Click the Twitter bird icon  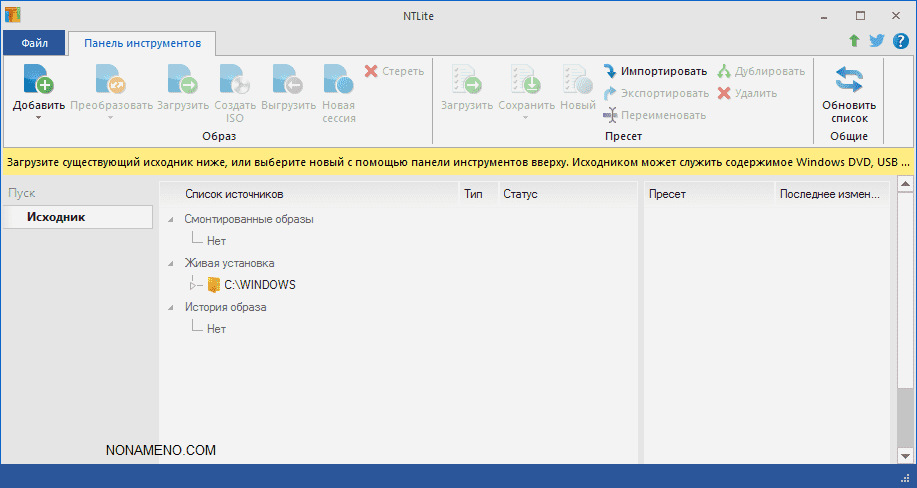point(877,42)
